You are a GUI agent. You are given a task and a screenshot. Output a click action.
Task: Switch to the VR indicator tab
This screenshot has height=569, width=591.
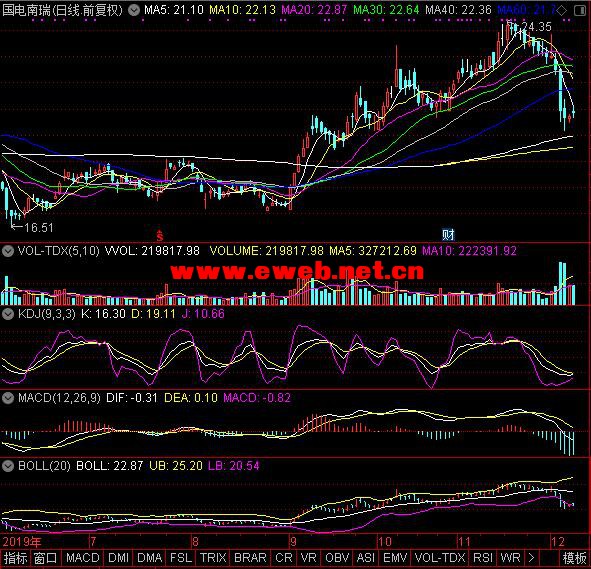pyautogui.click(x=309, y=558)
